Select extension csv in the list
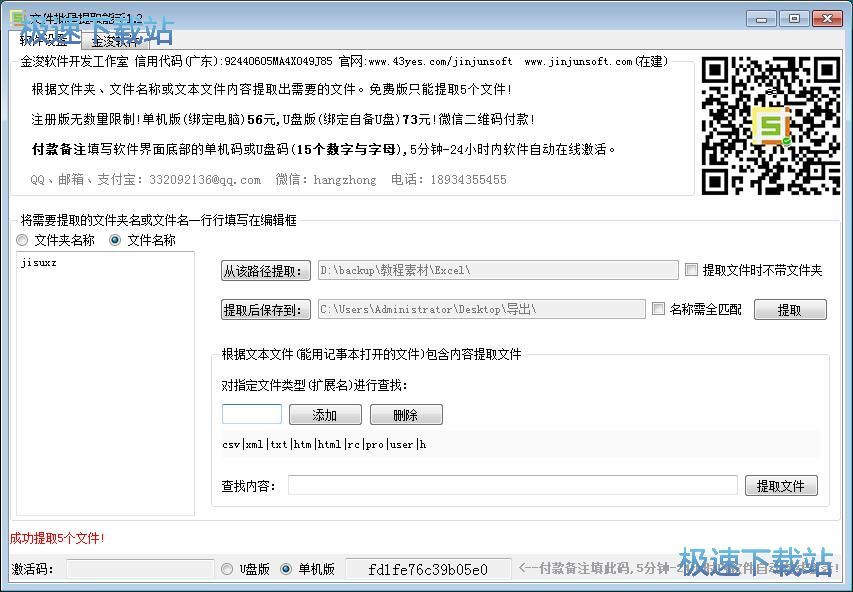This screenshot has width=853, height=592. tap(231, 445)
